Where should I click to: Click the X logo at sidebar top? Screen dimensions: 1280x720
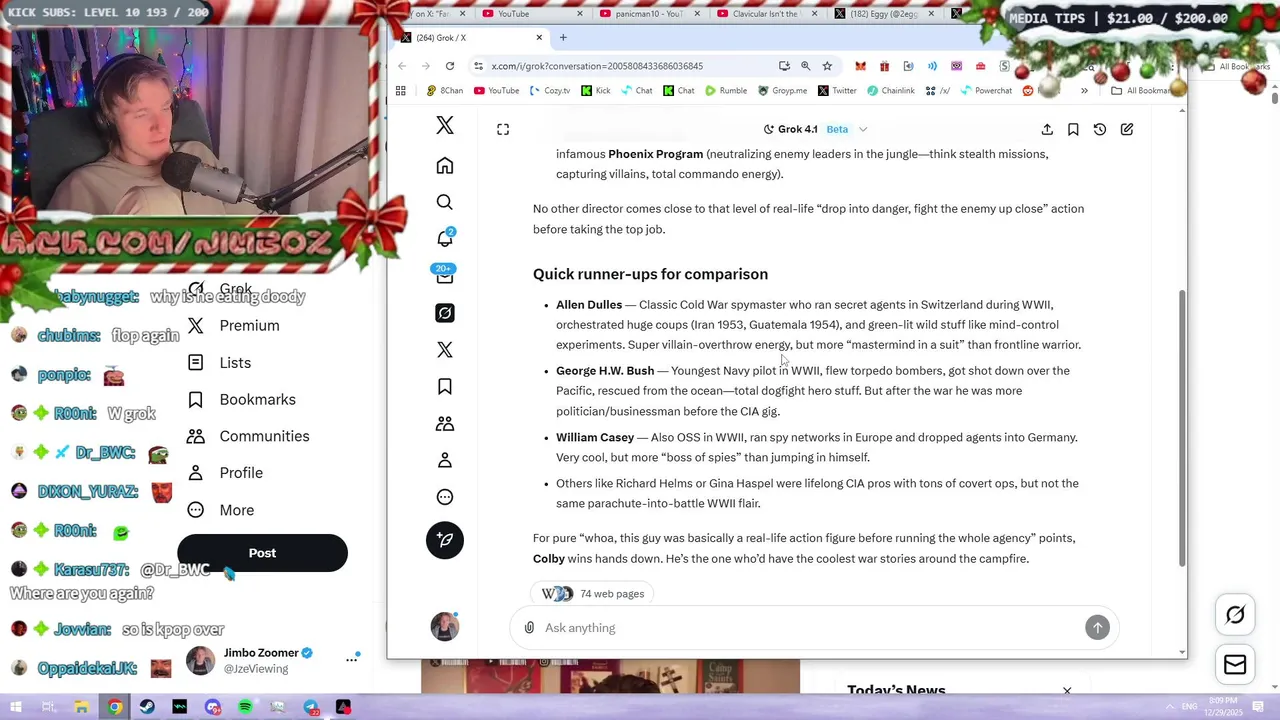click(x=445, y=125)
